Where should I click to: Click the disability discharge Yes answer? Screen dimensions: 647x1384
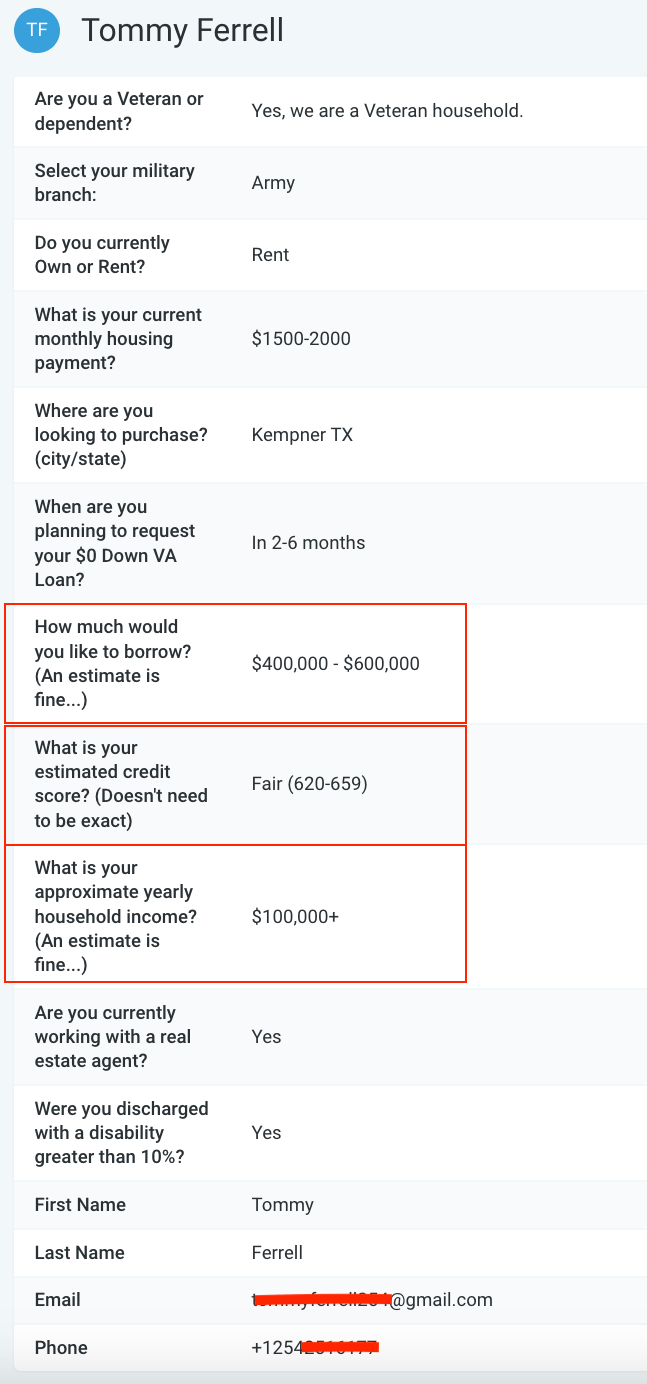[266, 1133]
